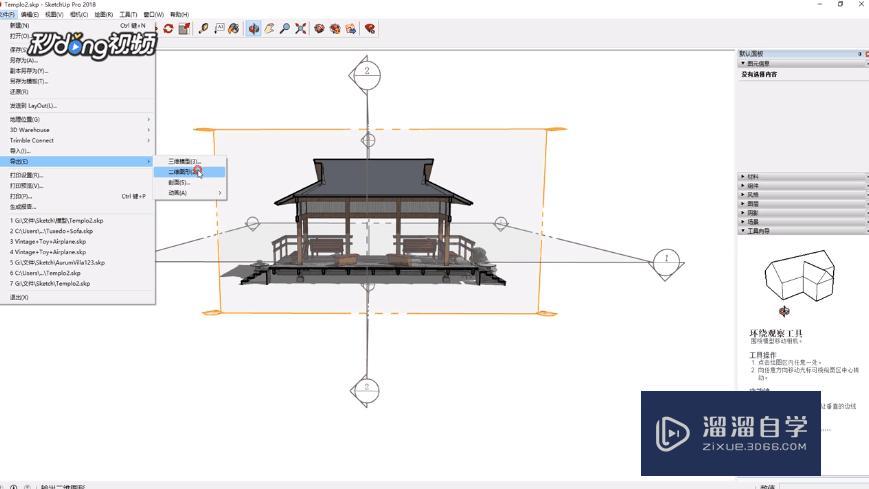Choose 打印(P)... menu entry
This screenshot has height=489, width=869.
click(78, 196)
